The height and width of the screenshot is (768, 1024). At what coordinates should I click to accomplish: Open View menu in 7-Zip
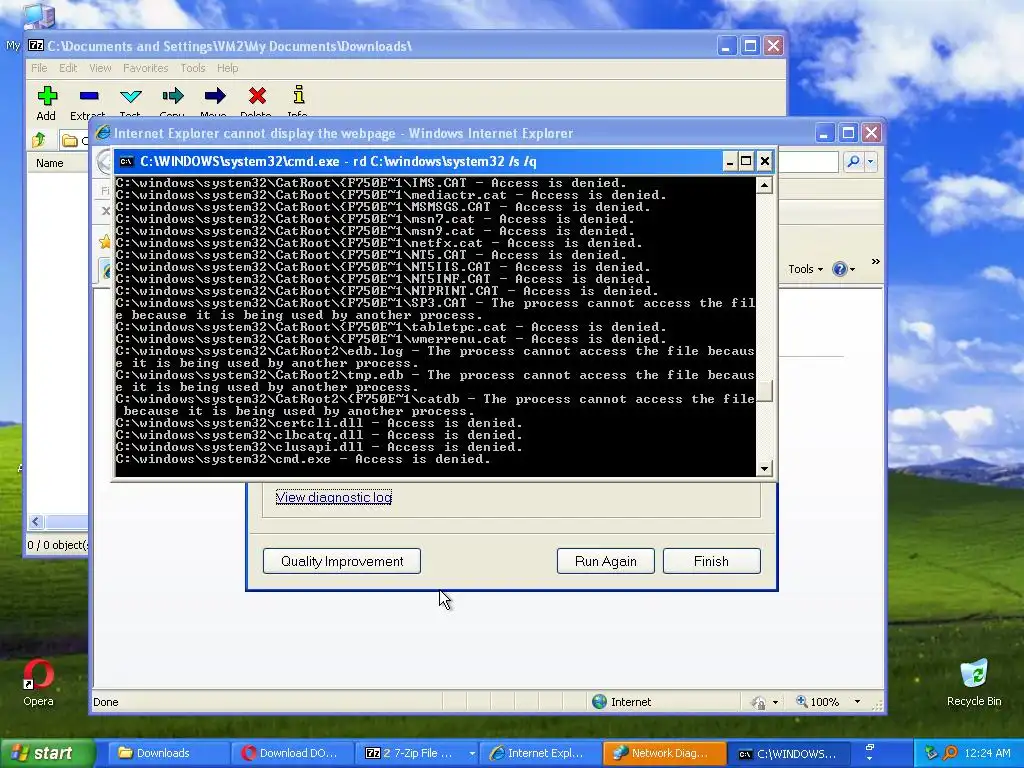(x=100, y=68)
